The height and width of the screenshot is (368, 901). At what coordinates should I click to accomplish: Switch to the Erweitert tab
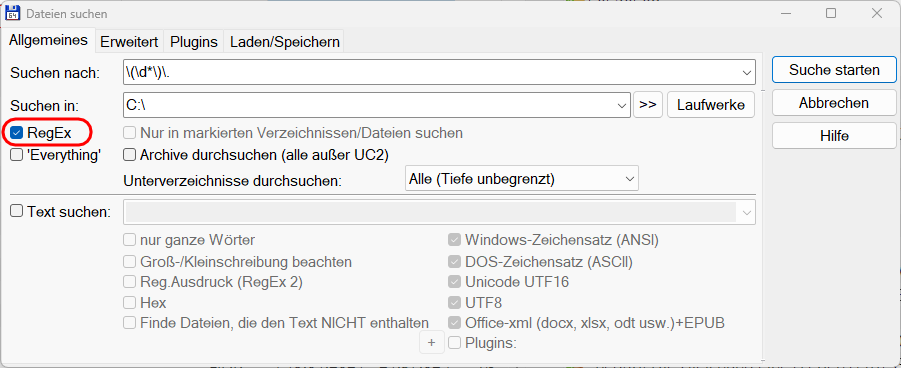click(129, 42)
